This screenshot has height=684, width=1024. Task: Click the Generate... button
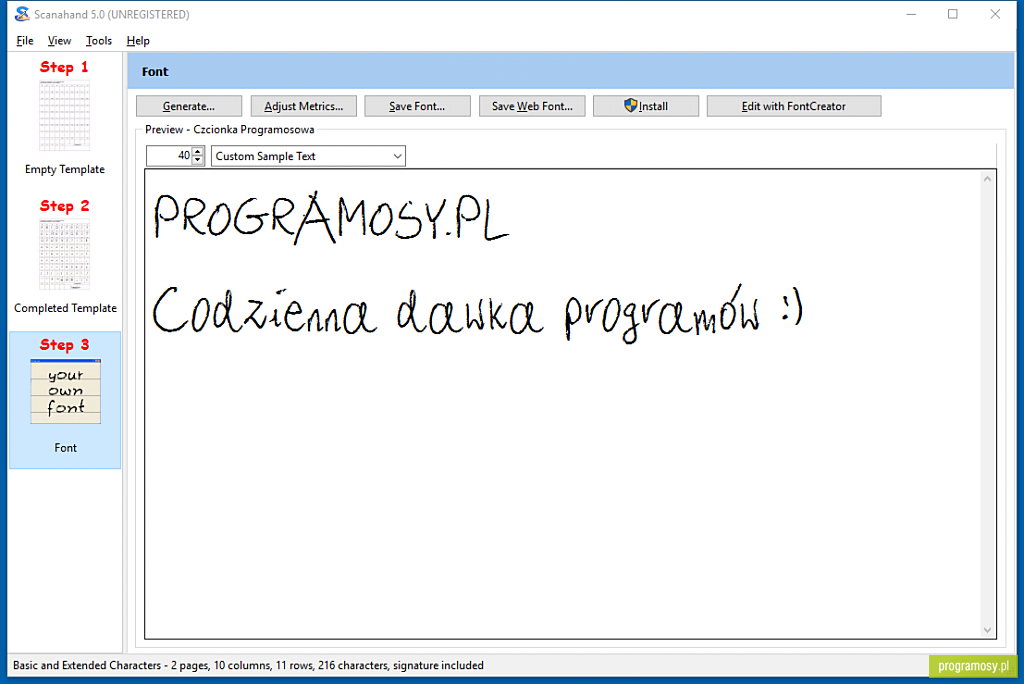pos(189,106)
